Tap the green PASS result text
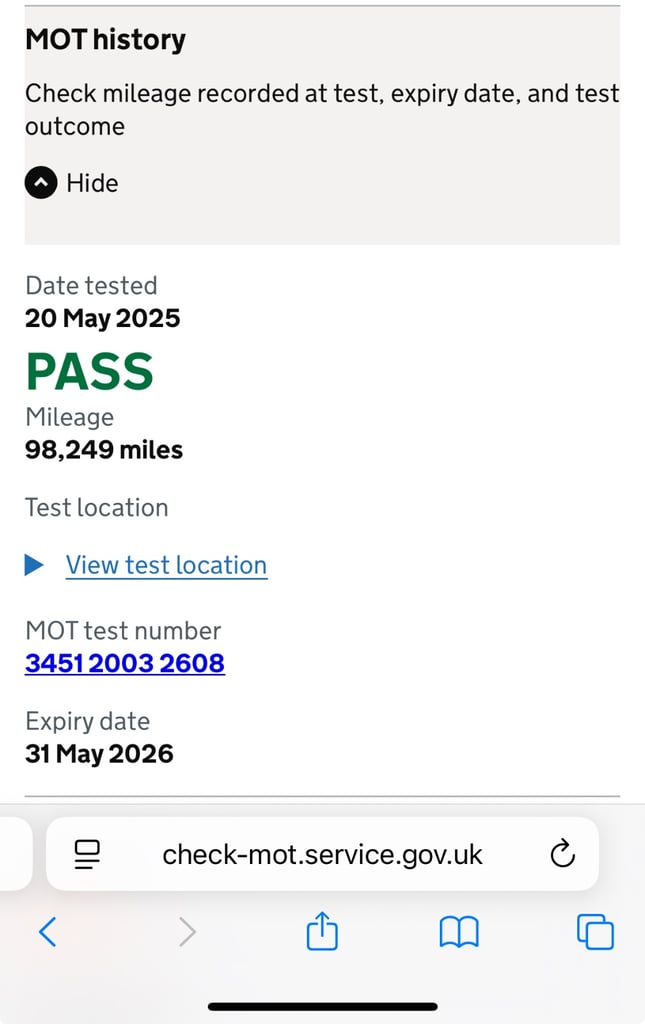Screen dimensions: 645x1024 [89, 372]
